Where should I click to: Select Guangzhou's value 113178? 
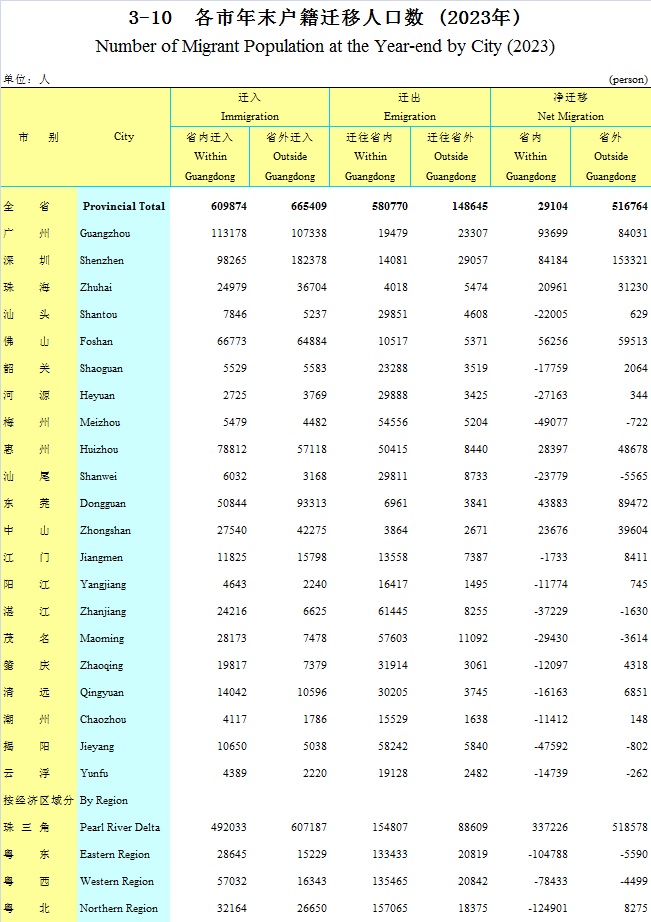point(229,233)
